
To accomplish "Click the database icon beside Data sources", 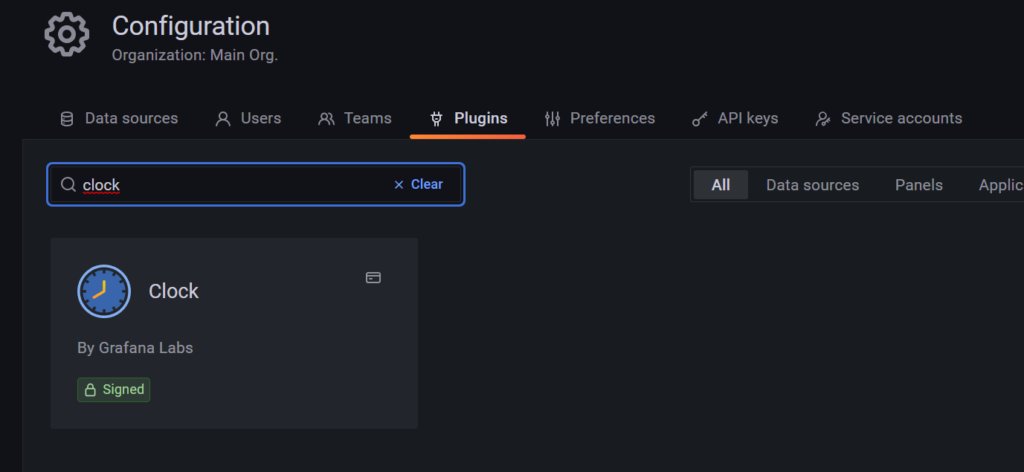I will [67, 119].
